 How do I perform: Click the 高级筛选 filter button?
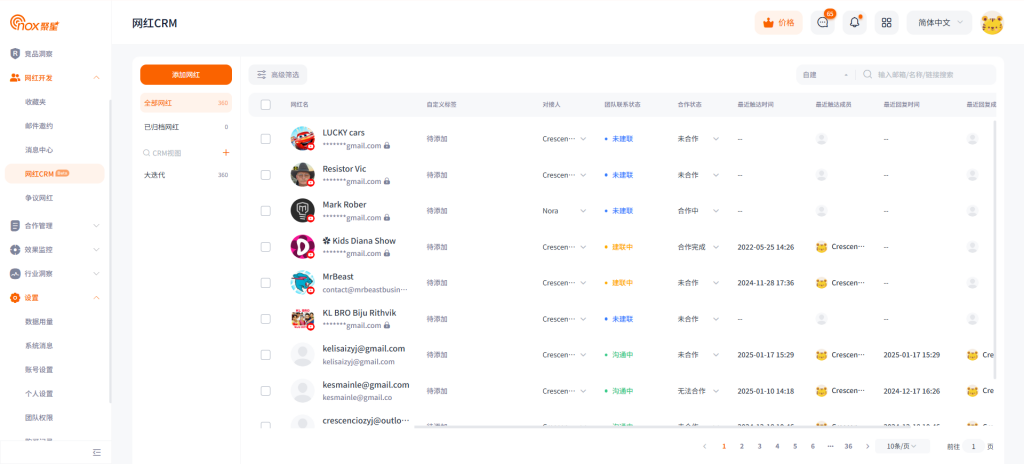click(278, 75)
